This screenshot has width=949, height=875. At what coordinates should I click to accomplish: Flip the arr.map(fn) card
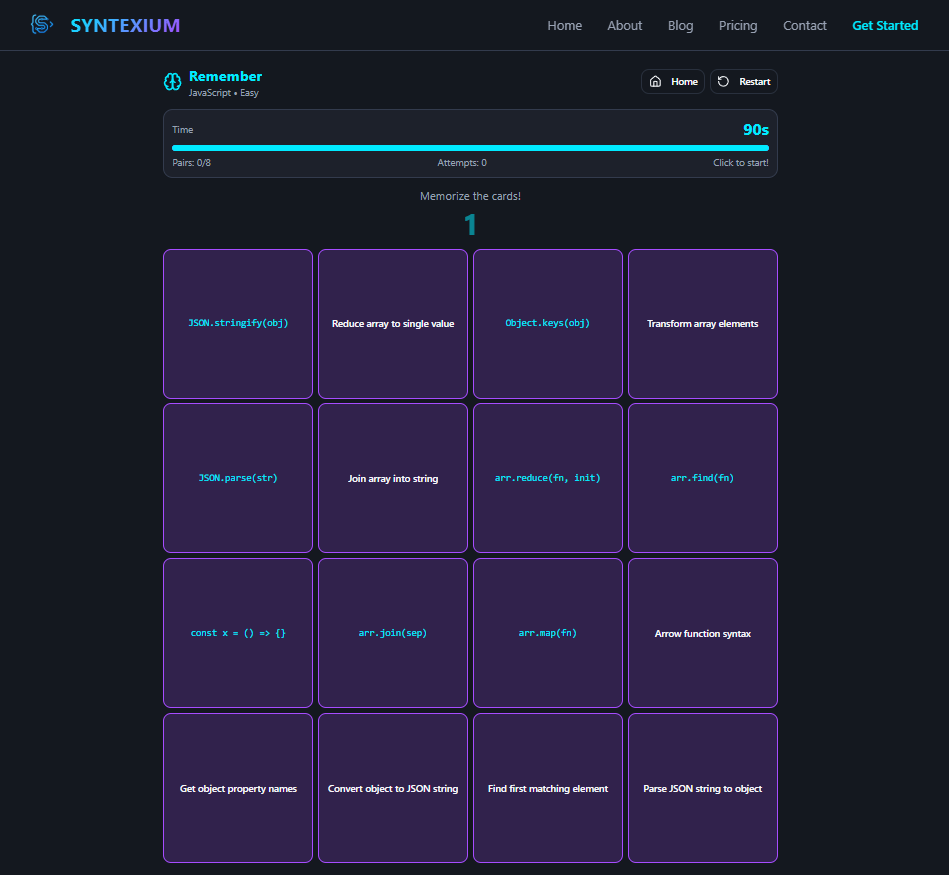click(x=548, y=633)
